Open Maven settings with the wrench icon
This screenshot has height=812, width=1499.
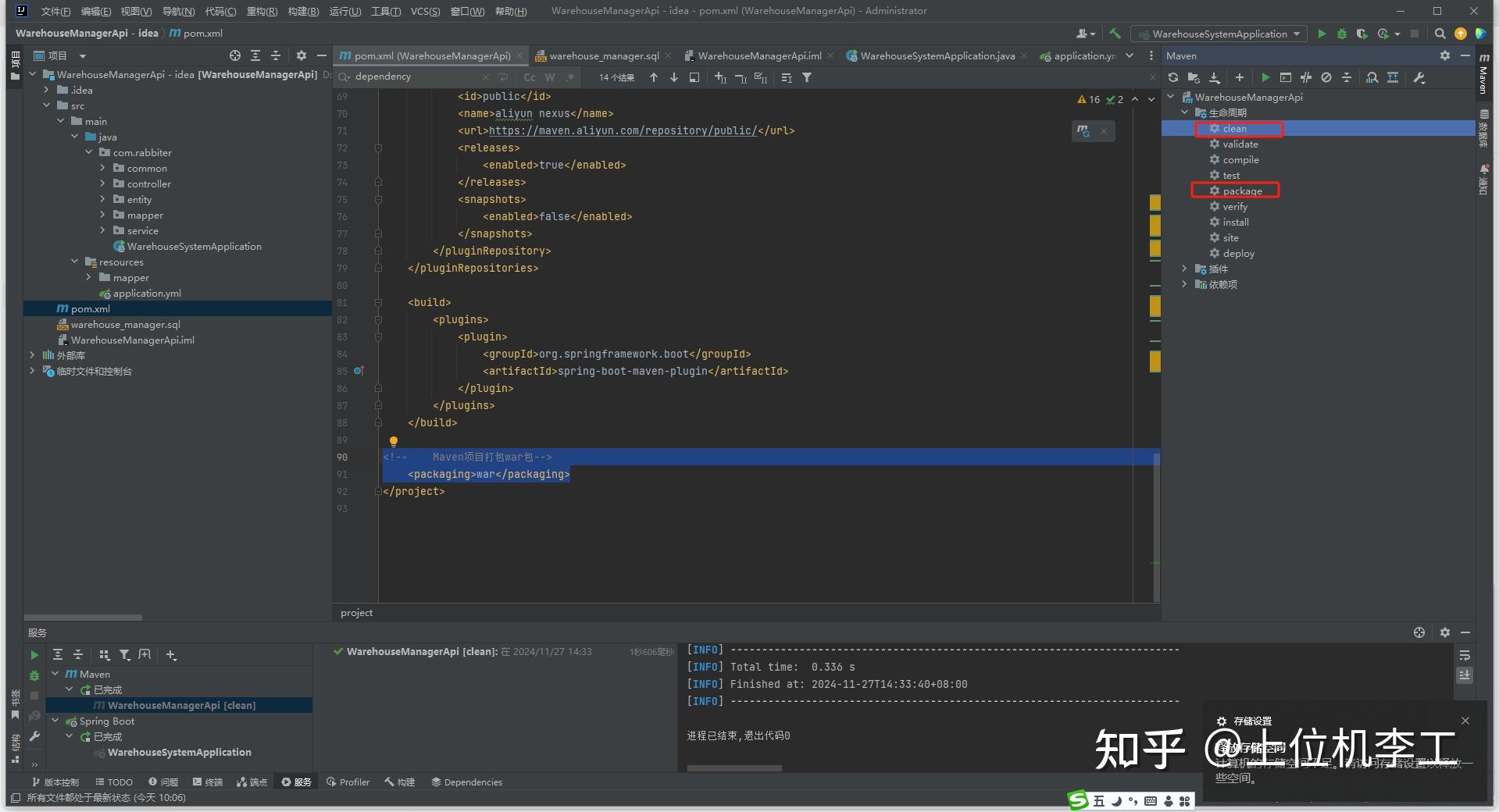[x=1419, y=77]
